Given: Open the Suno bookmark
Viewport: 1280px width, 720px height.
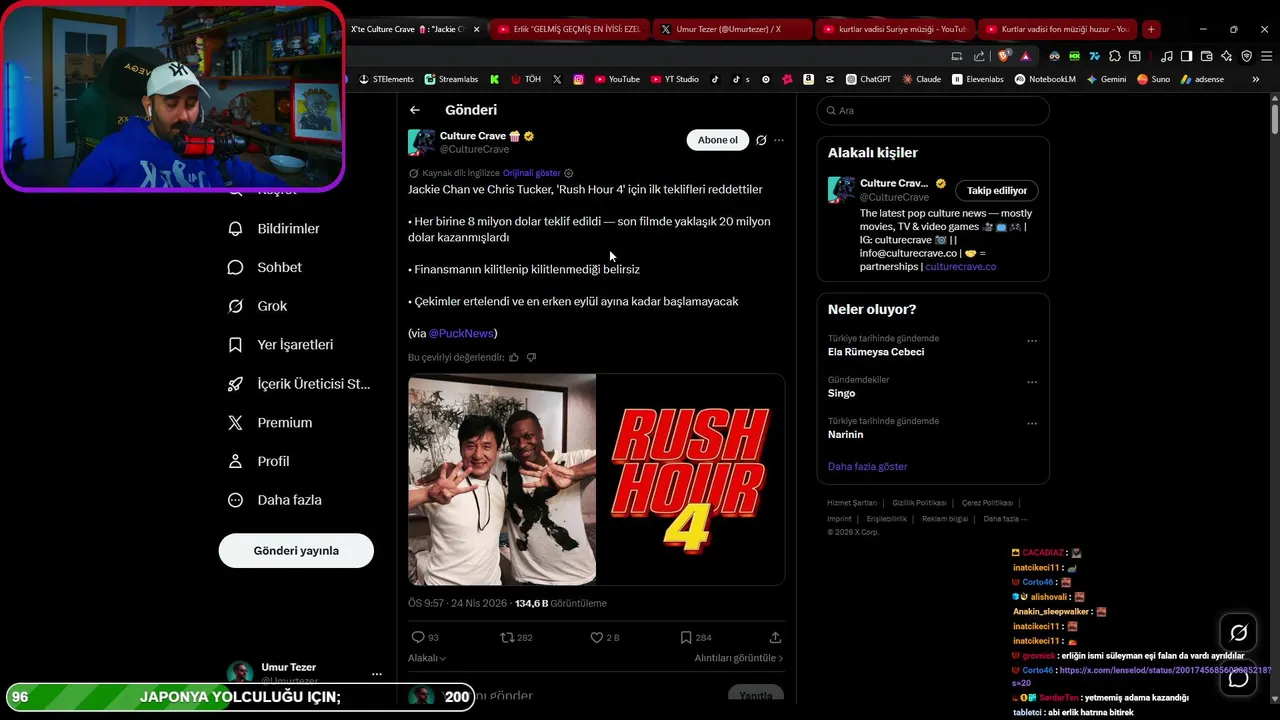Looking at the screenshot, I should pos(1154,79).
